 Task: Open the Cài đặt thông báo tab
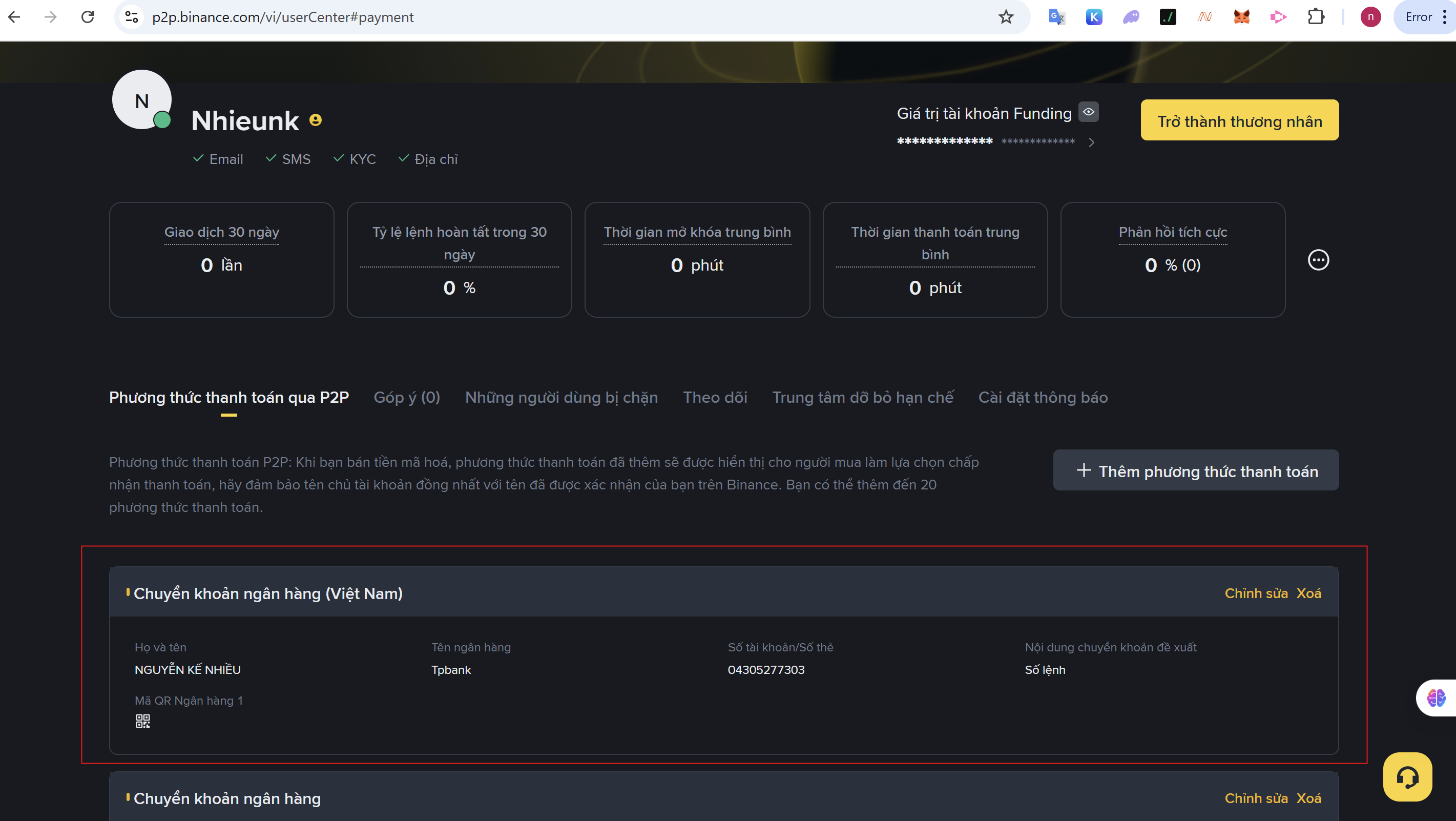coord(1043,398)
